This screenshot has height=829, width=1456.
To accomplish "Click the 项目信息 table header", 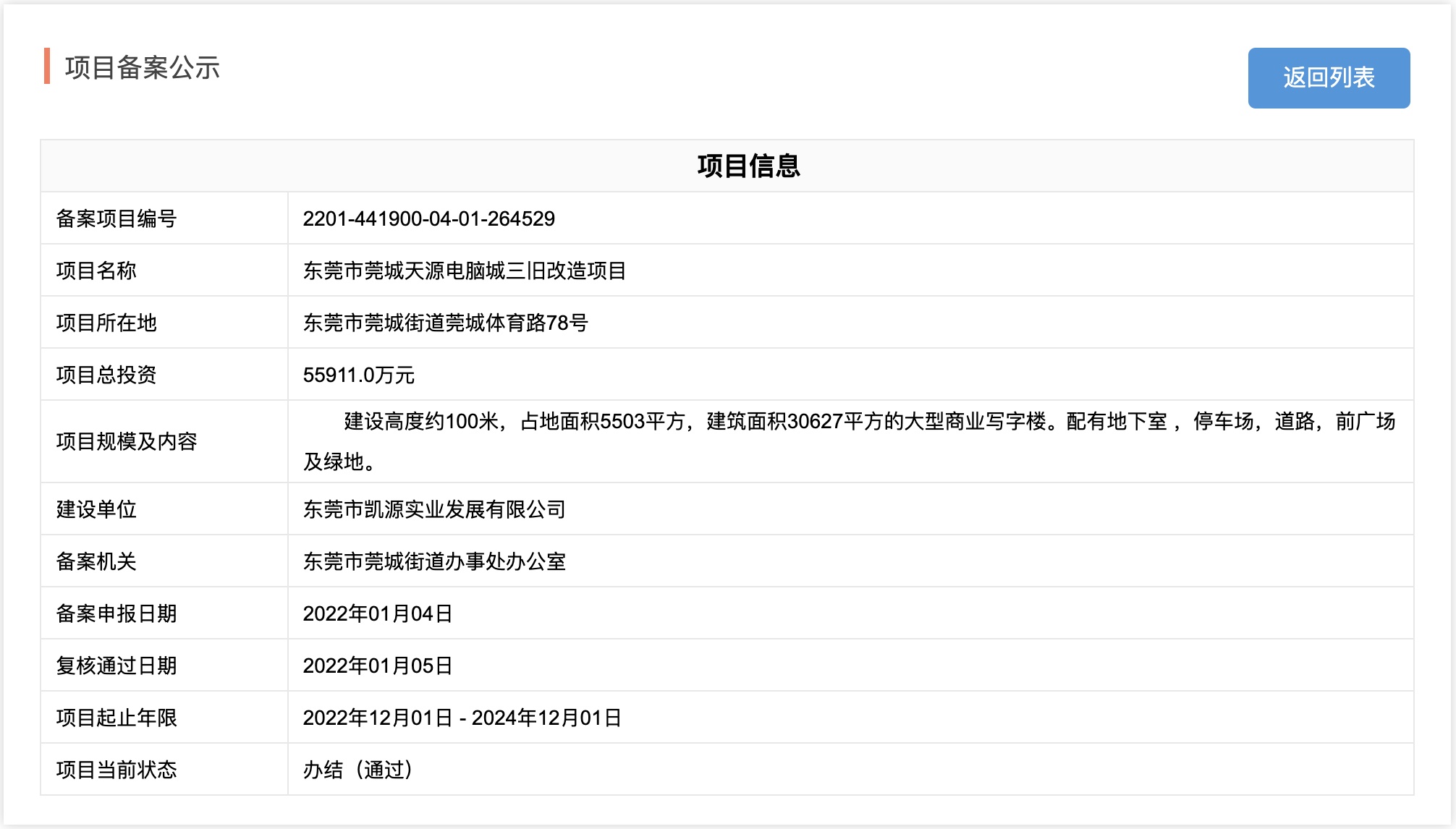I will coord(727,166).
